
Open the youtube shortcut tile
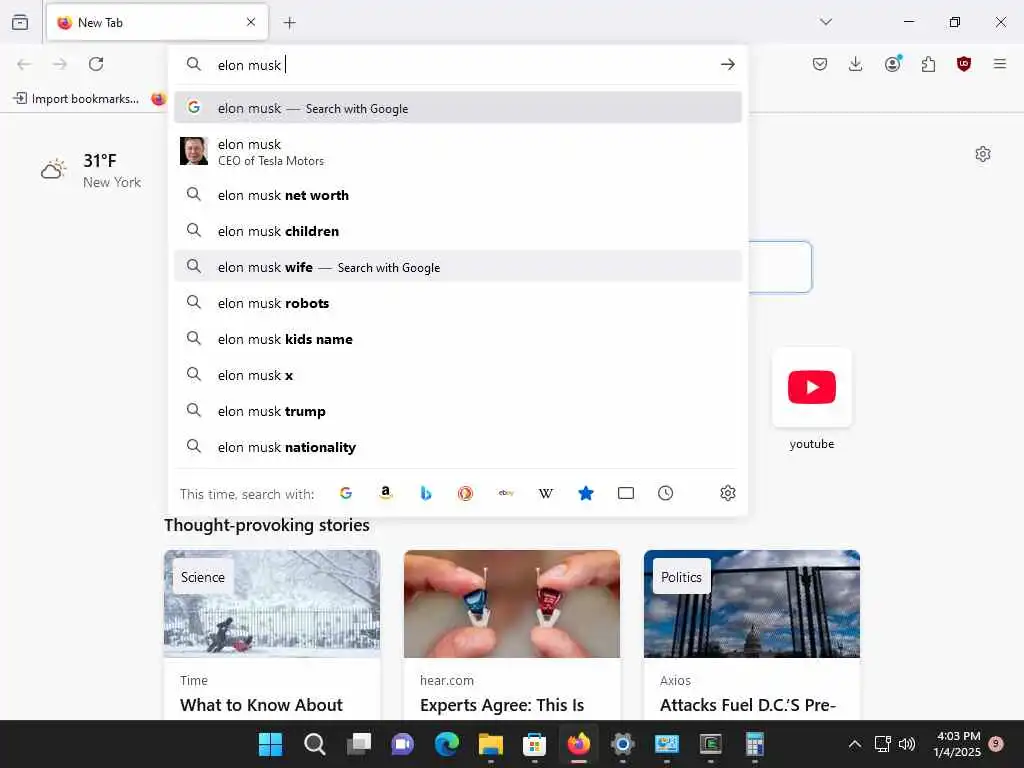pos(812,388)
